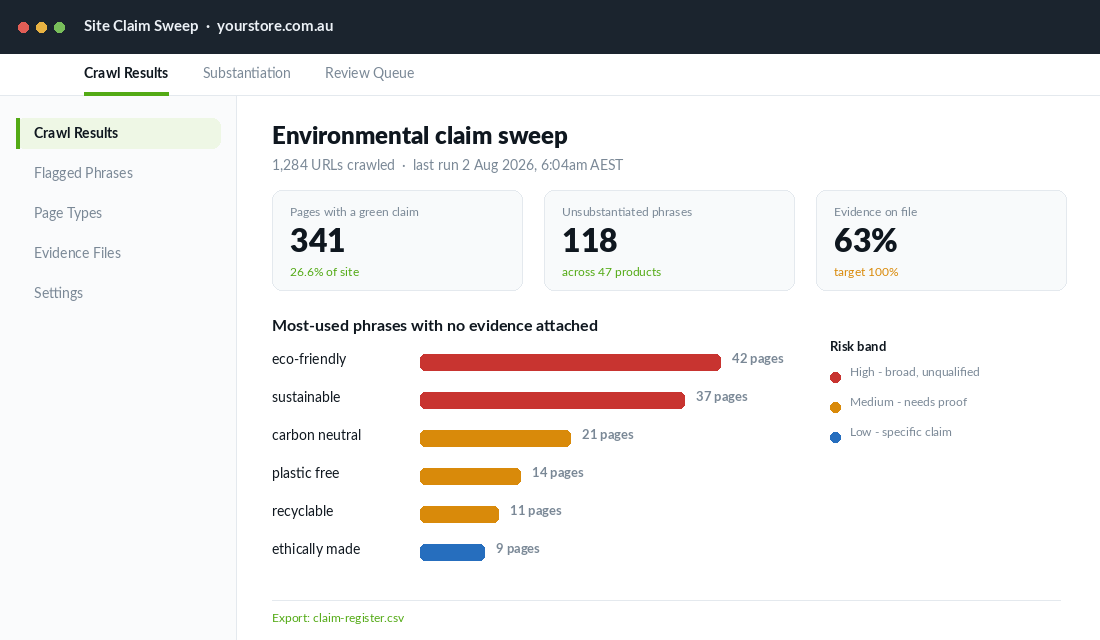
Task: Go to Page Types section
Action: pos(68,213)
